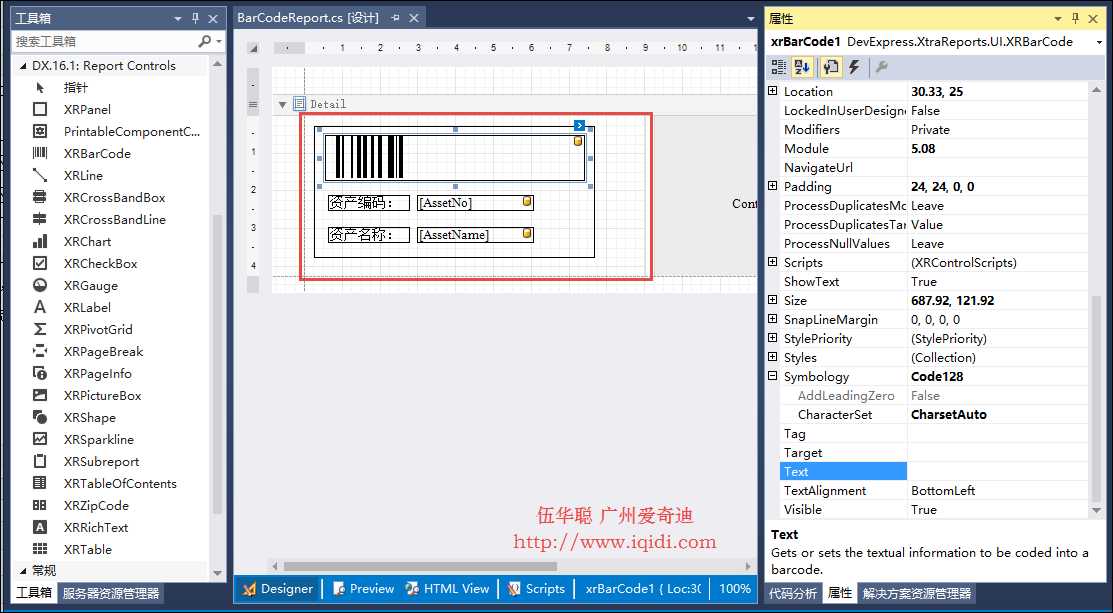Switch to the 解决方案资源管理器 tab
The width and height of the screenshot is (1113, 613).
point(916,593)
